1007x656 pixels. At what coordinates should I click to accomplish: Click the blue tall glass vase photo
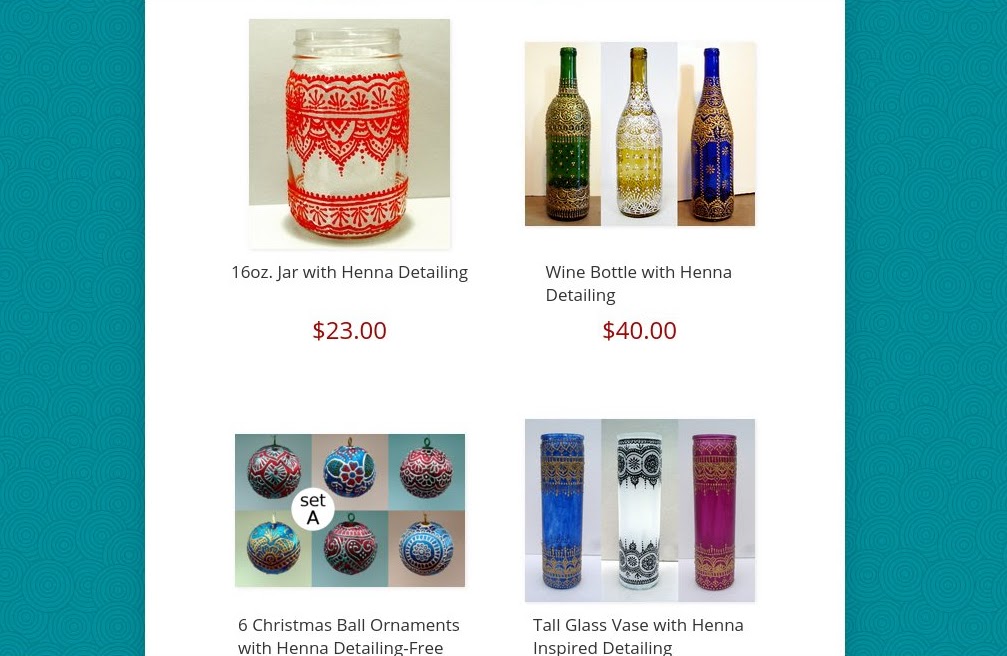(x=563, y=511)
